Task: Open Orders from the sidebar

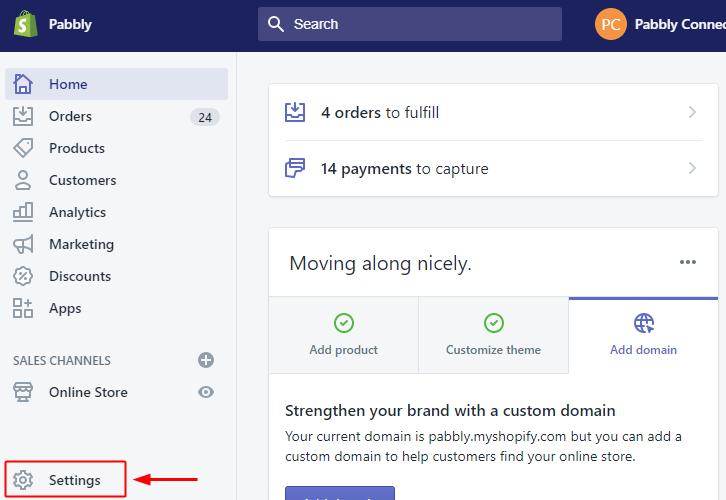Action: pos(70,116)
